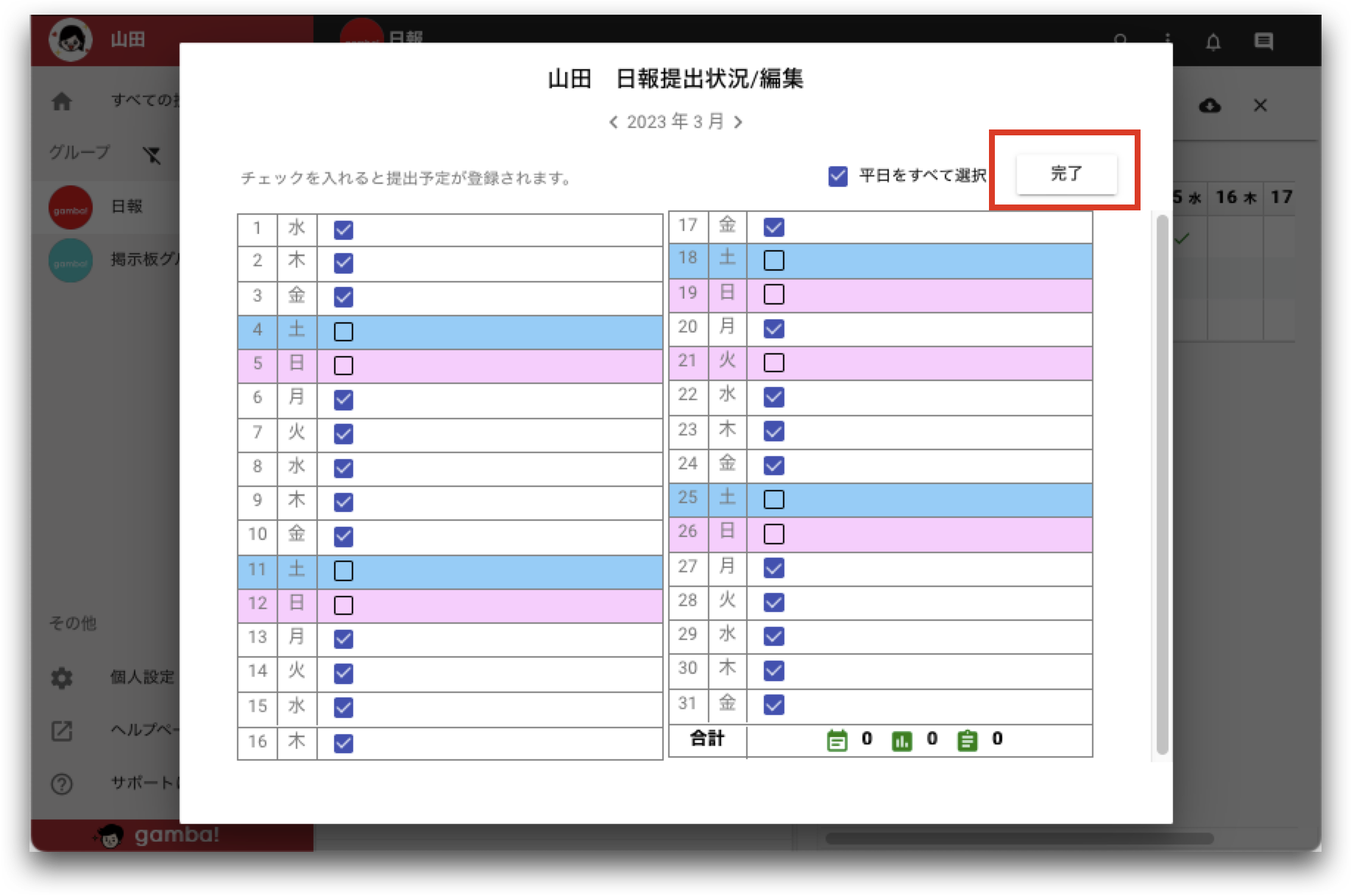The image size is (1351, 896).
Task: Uncheck day 31 金 checkbox
Action: pyautogui.click(x=774, y=705)
